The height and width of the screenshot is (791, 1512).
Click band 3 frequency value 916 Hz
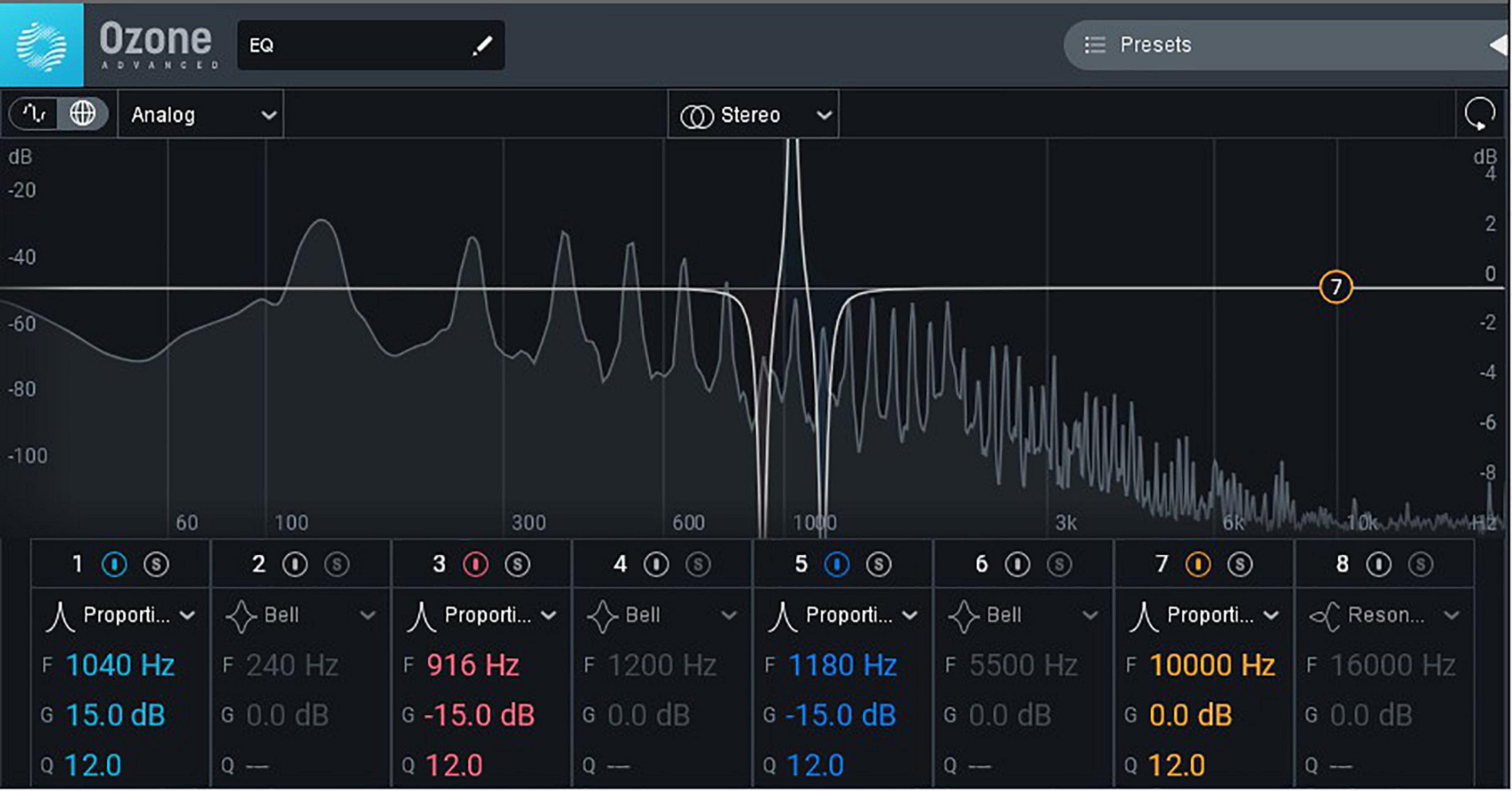(x=473, y=665)
